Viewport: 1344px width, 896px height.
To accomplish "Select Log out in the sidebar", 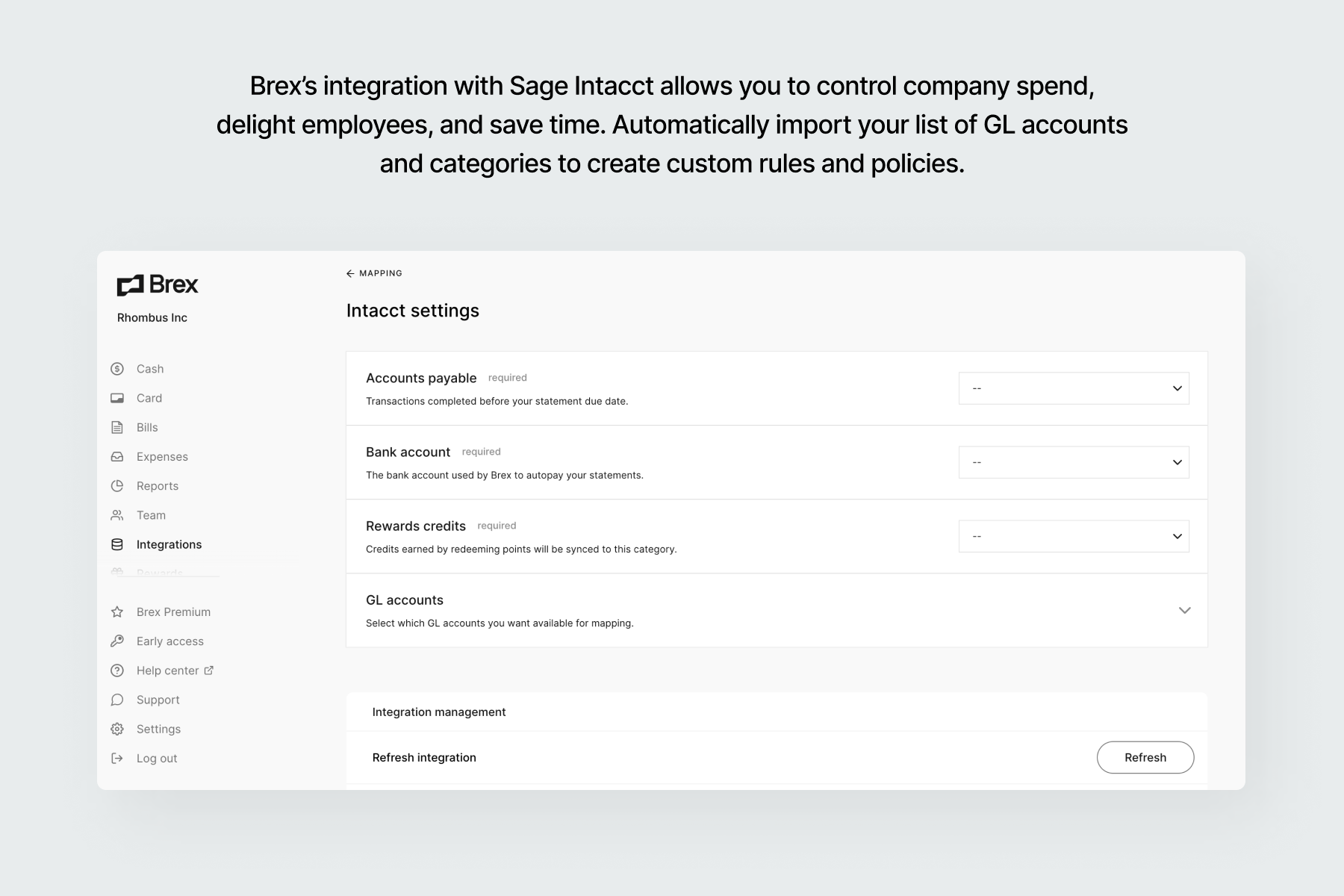I will pos(157,758).
